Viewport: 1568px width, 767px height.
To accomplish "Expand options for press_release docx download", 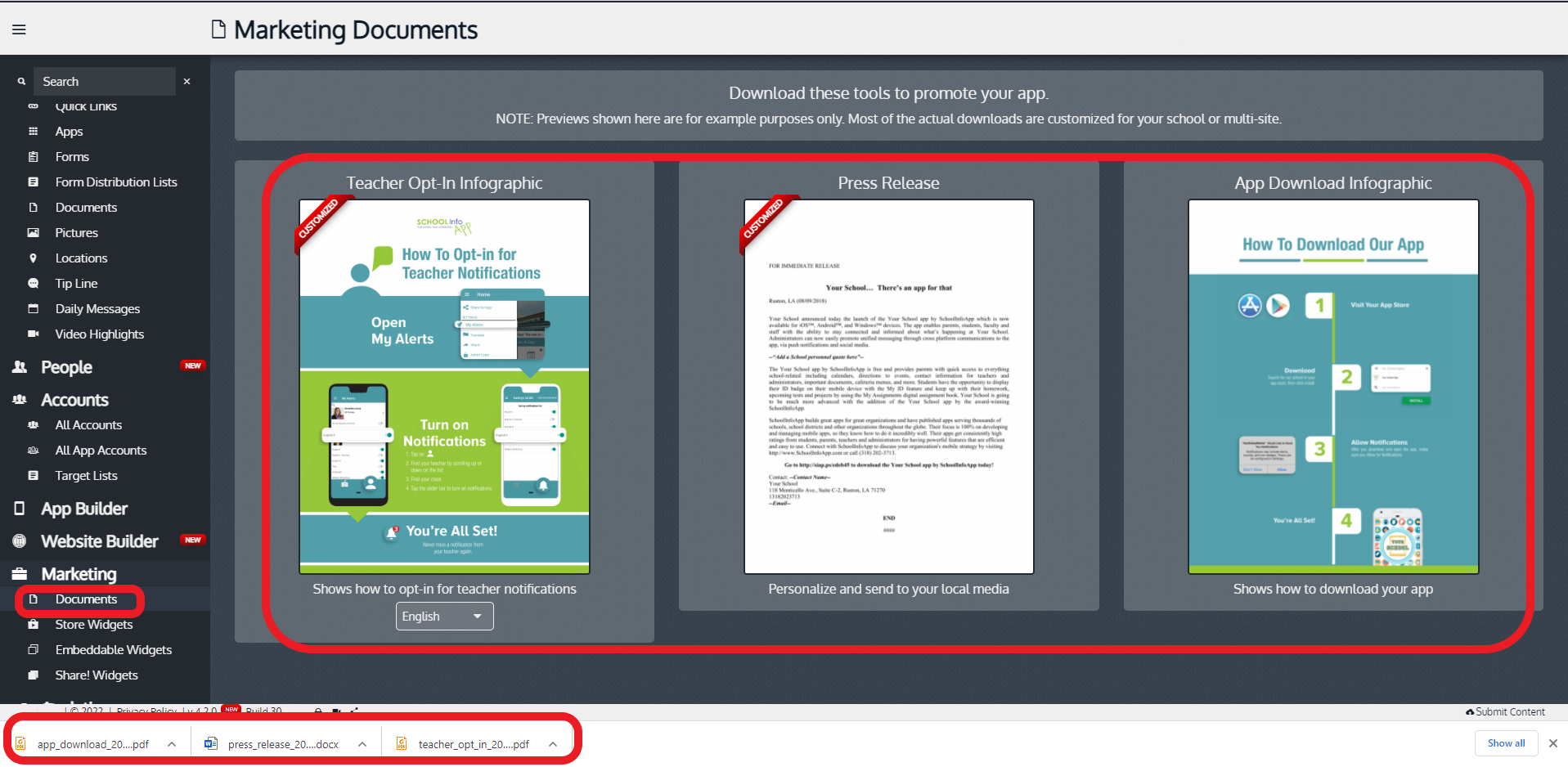I will coord(362,744).
